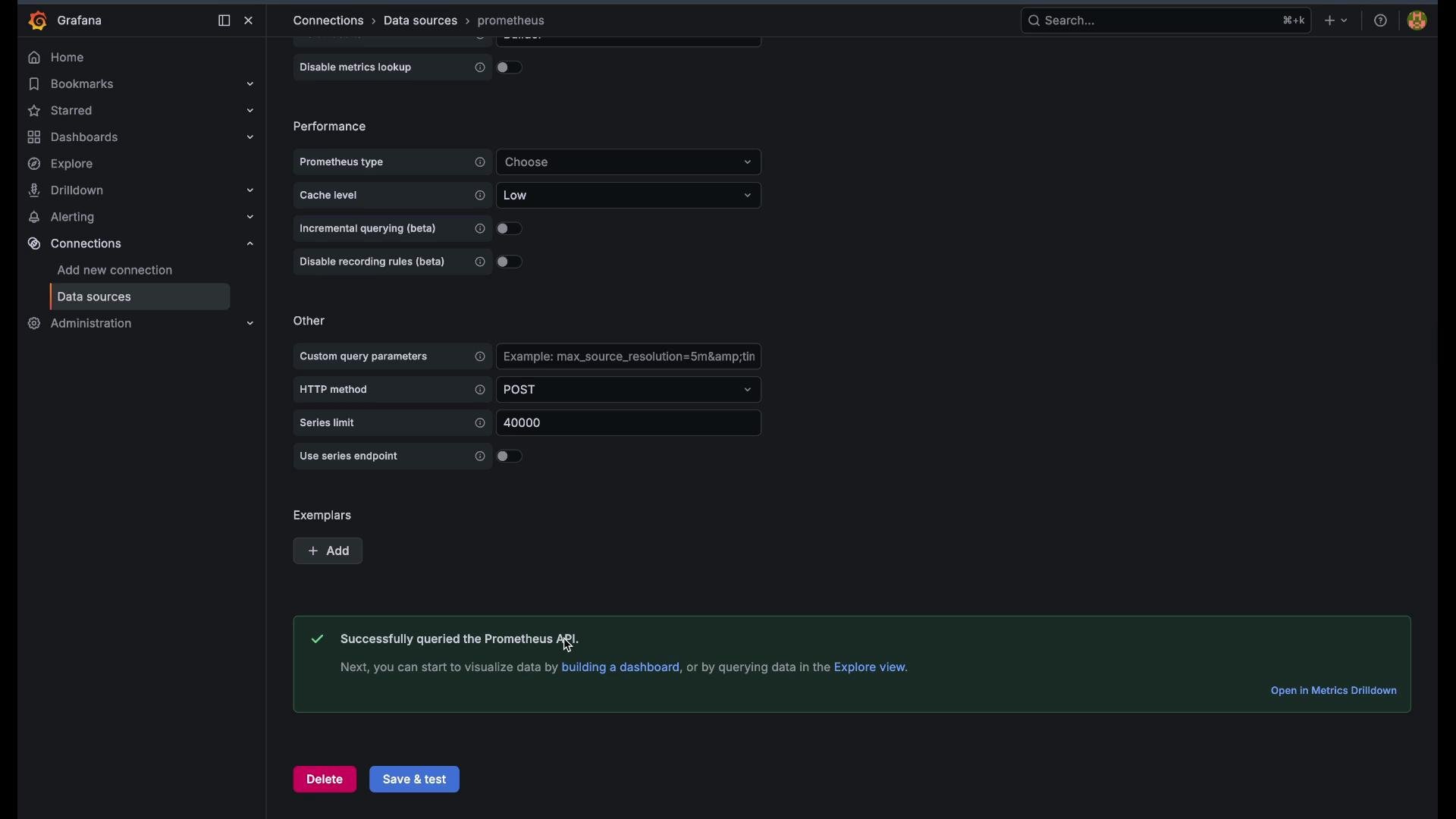The image size is (1456, 819).
Task: Enable Incremental querying (beta) switch
Action: tap(510, 230)
